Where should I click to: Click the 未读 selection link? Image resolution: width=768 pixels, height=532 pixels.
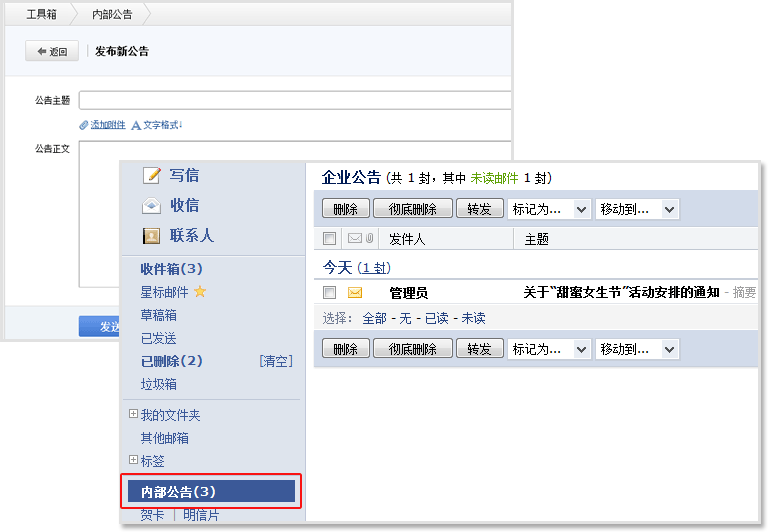[x=472, y=318]
